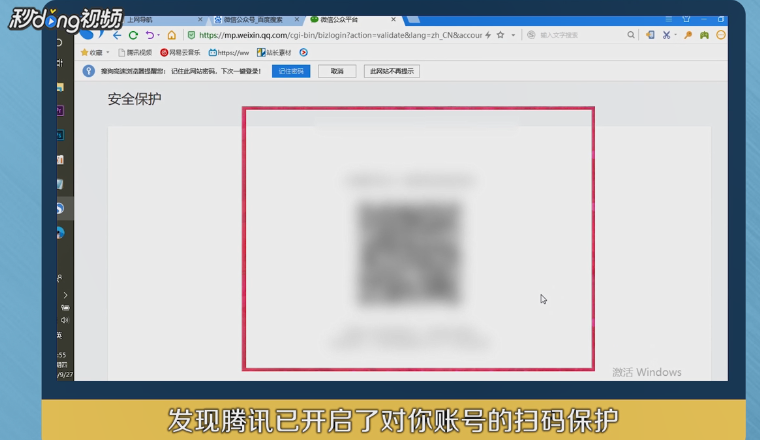The width and height of the screenshot is (760, 440).
Task: Click the purple undo-close-tab arrow icon
Action: point(149,35)
